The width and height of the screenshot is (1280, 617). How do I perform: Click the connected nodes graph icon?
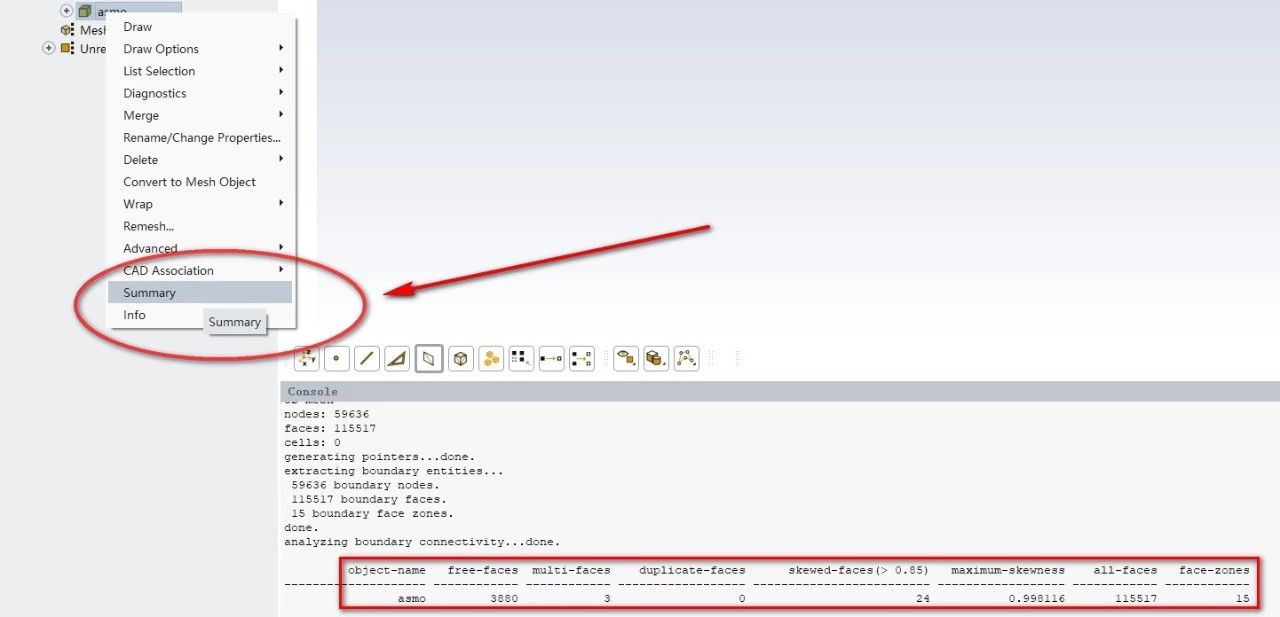point(687,358)
